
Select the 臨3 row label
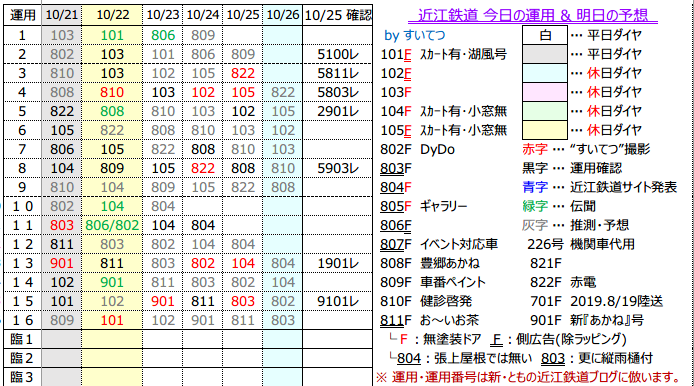click(22, 377)
